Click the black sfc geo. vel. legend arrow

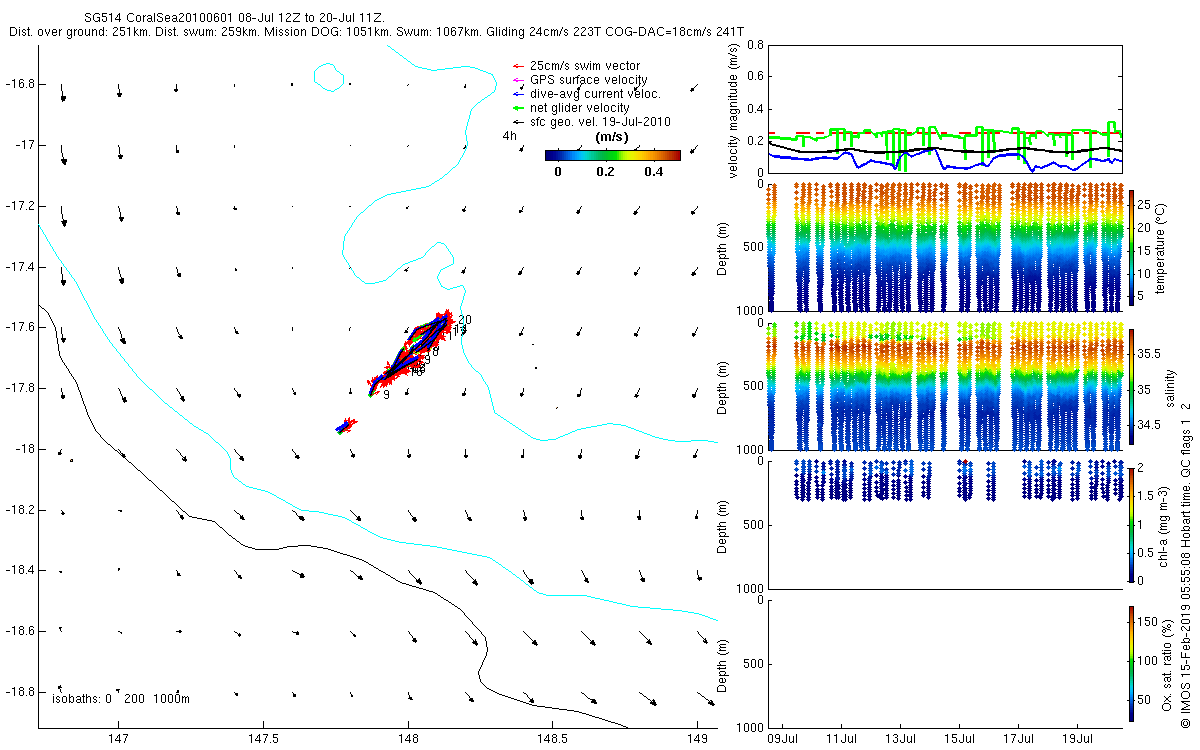click(x=517, y=122)
